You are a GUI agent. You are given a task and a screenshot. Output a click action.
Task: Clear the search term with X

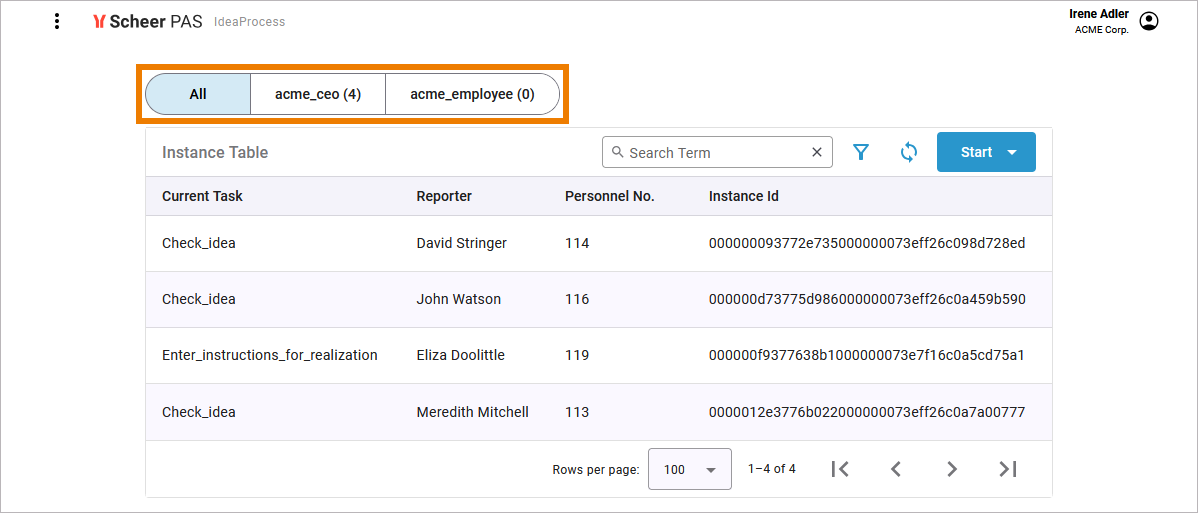point(817,152)
